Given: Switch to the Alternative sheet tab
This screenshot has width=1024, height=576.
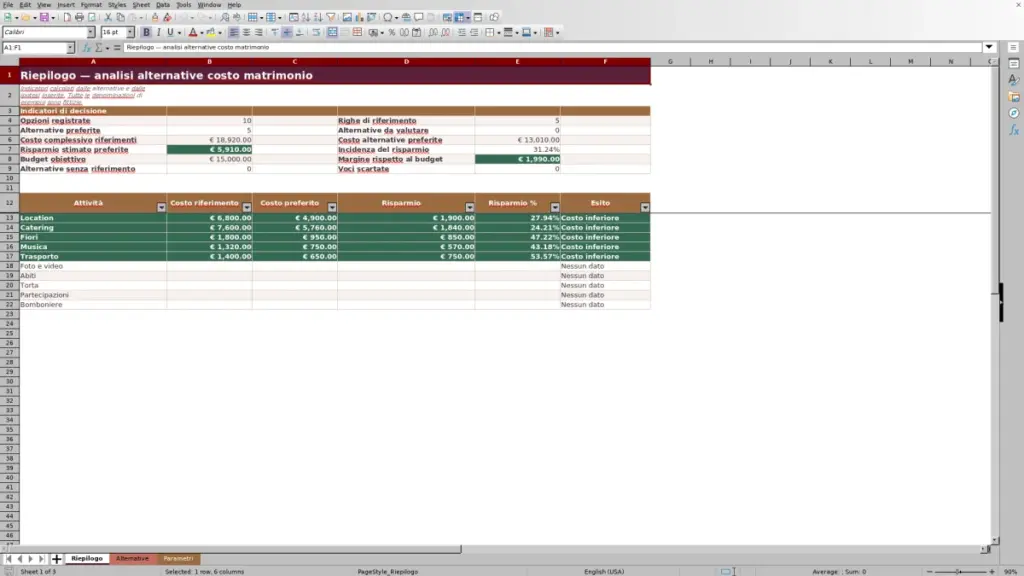Looking at the screenshot, I should pos(133,559).
